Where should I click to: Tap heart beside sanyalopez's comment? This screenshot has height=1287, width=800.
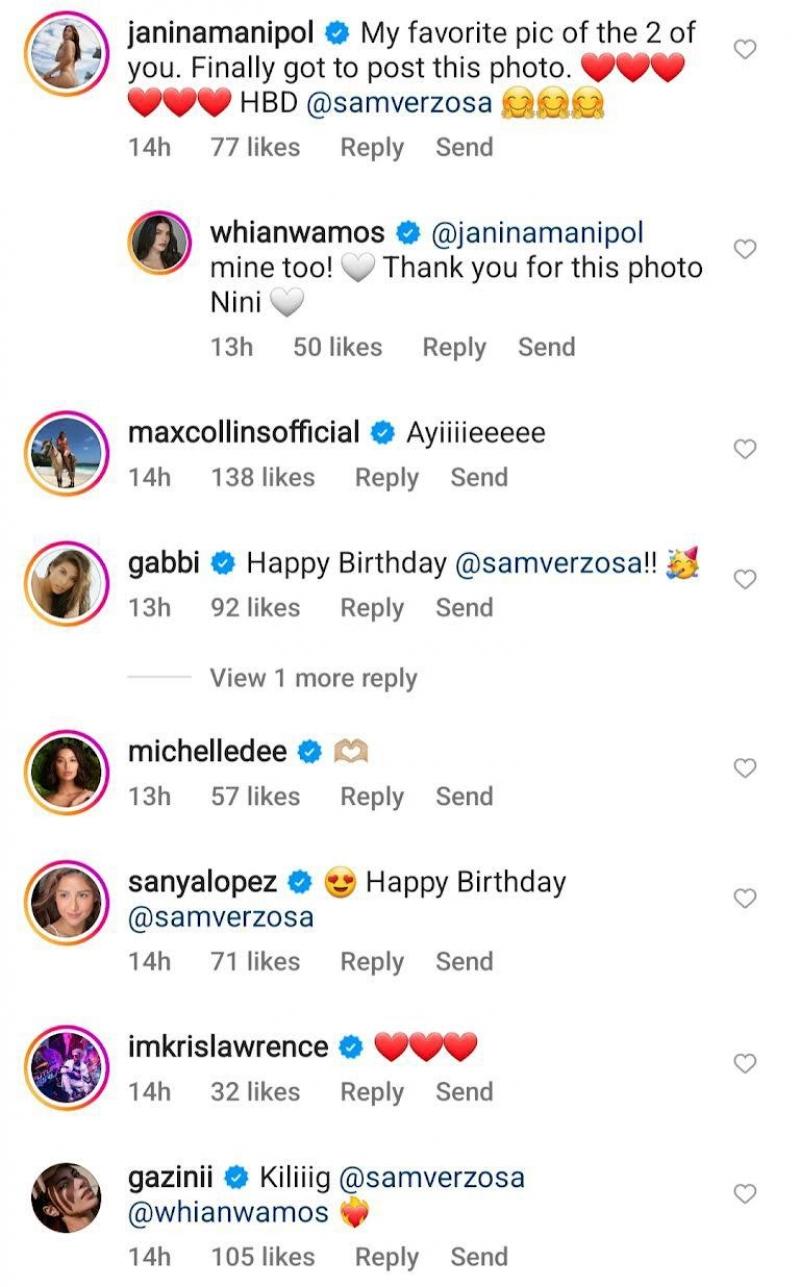(745, 898)
